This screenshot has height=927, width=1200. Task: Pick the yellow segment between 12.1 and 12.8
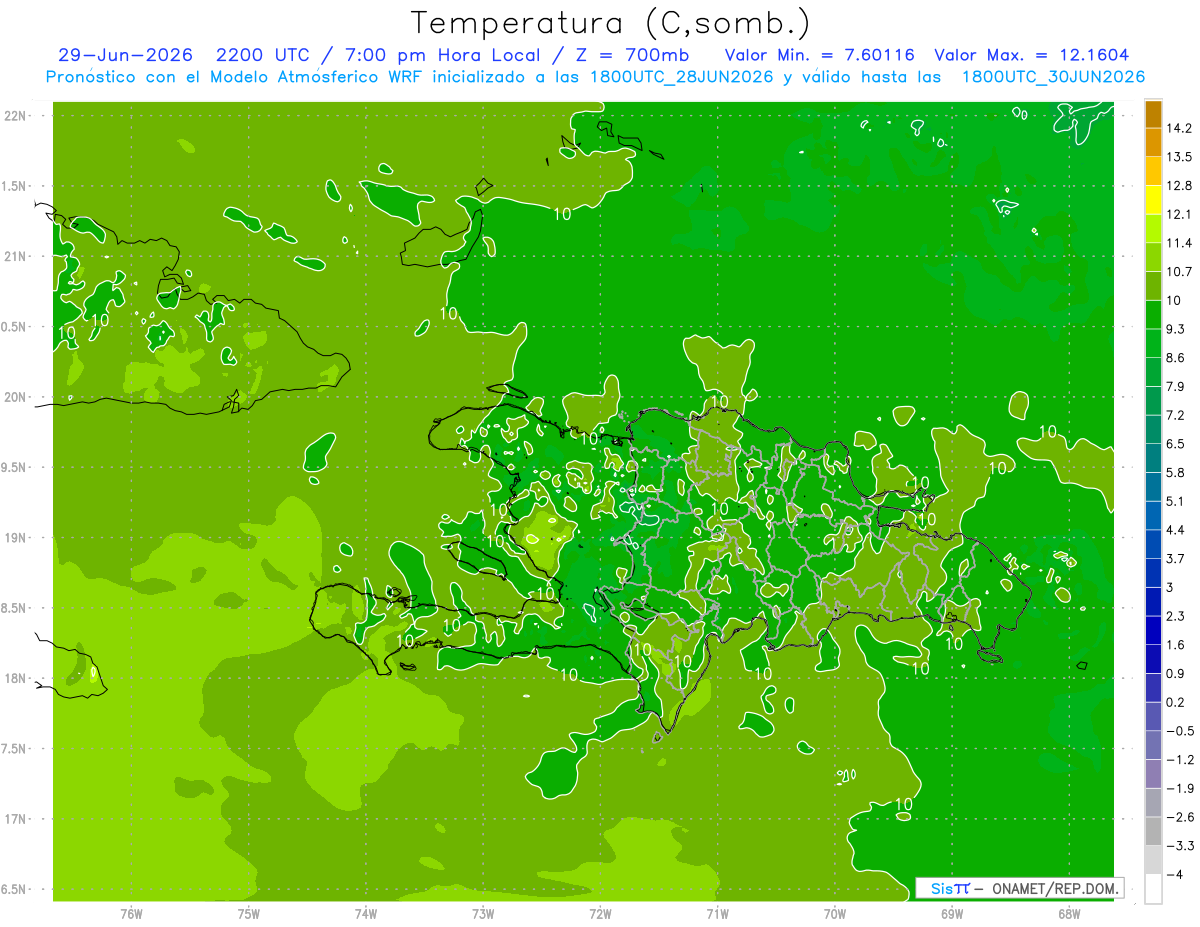[x=1153, y=200]
